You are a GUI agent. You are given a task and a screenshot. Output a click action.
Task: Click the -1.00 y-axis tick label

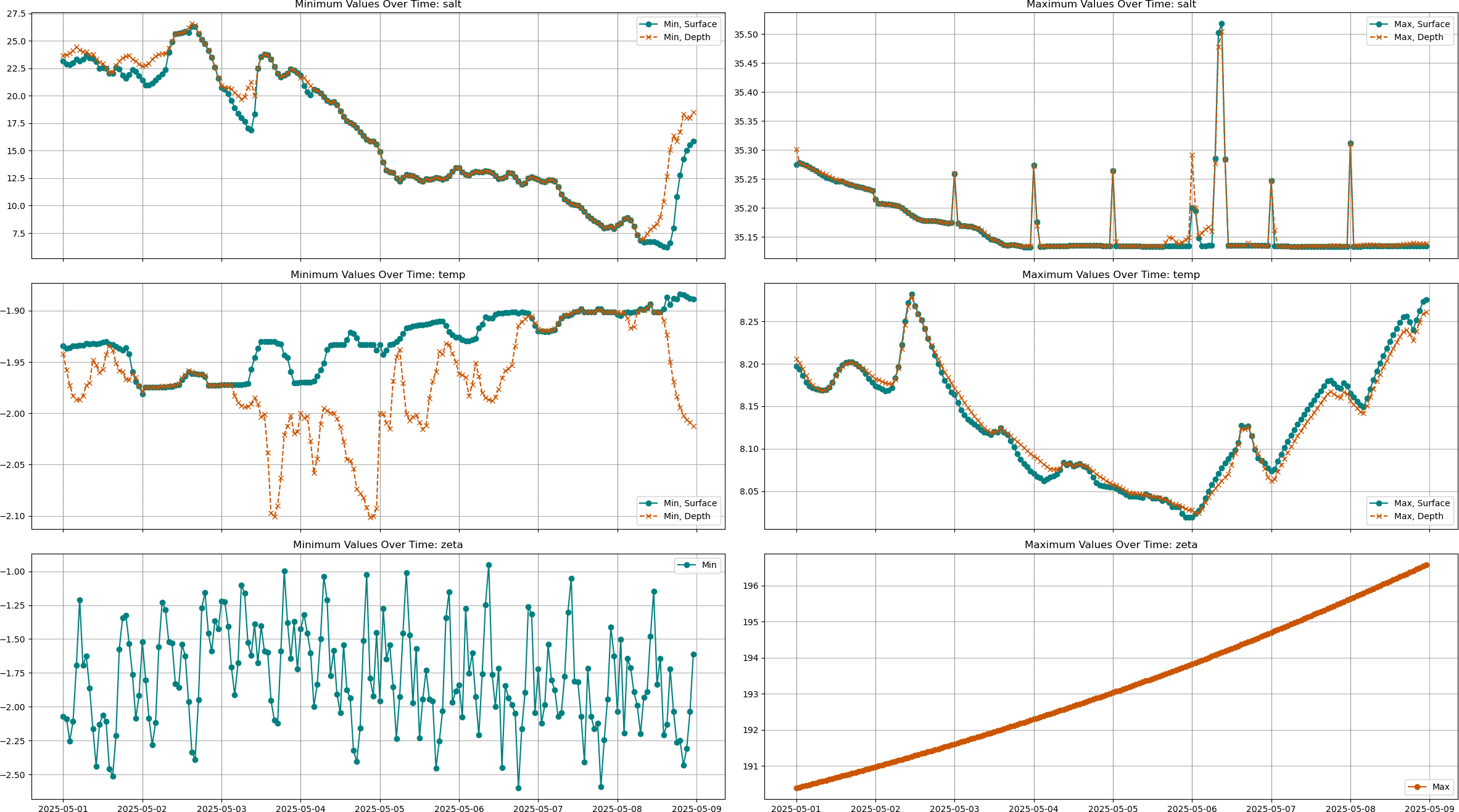[x=12, y=572]
